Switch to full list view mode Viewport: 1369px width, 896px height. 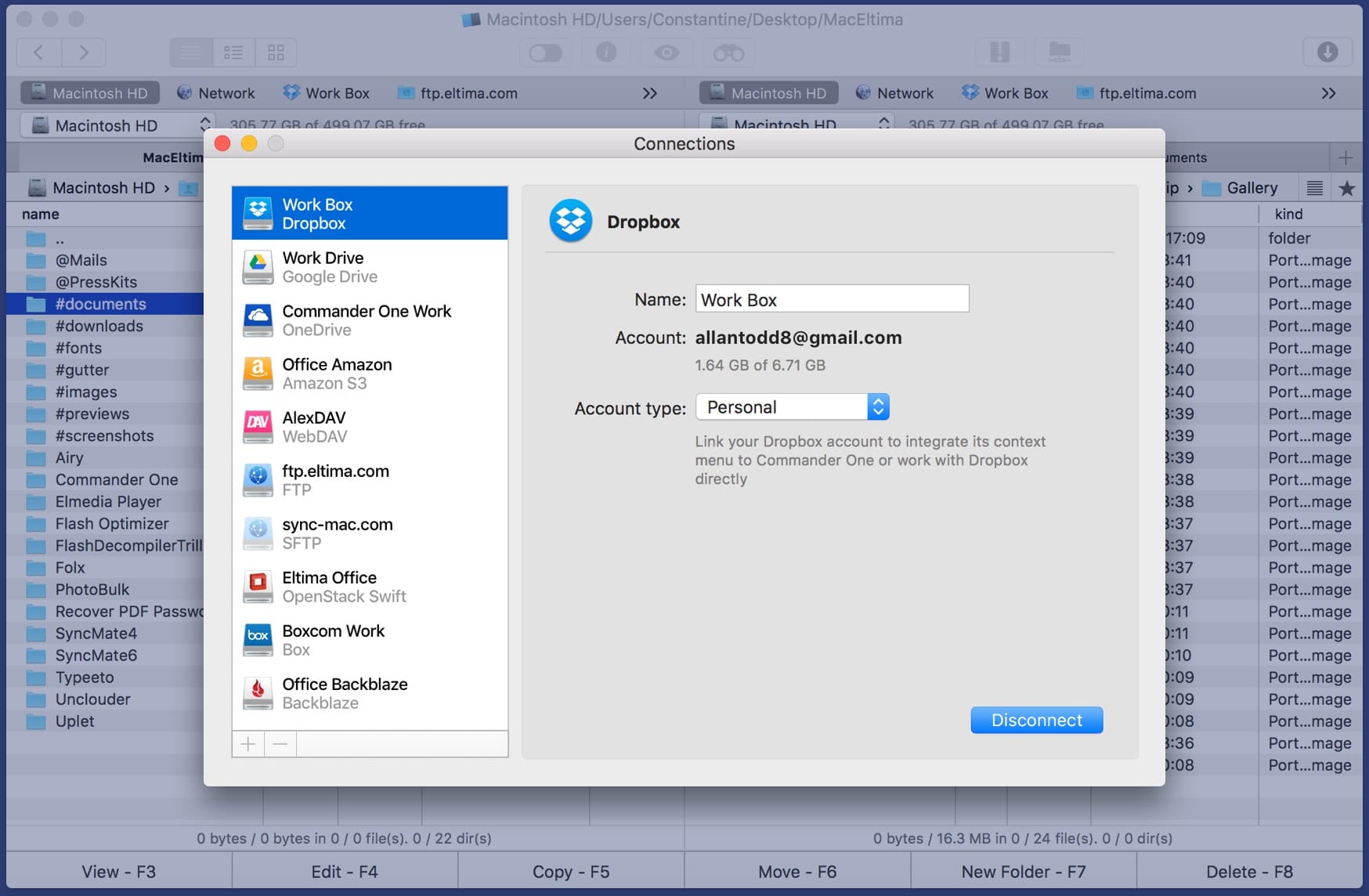[x=191, y=52]
